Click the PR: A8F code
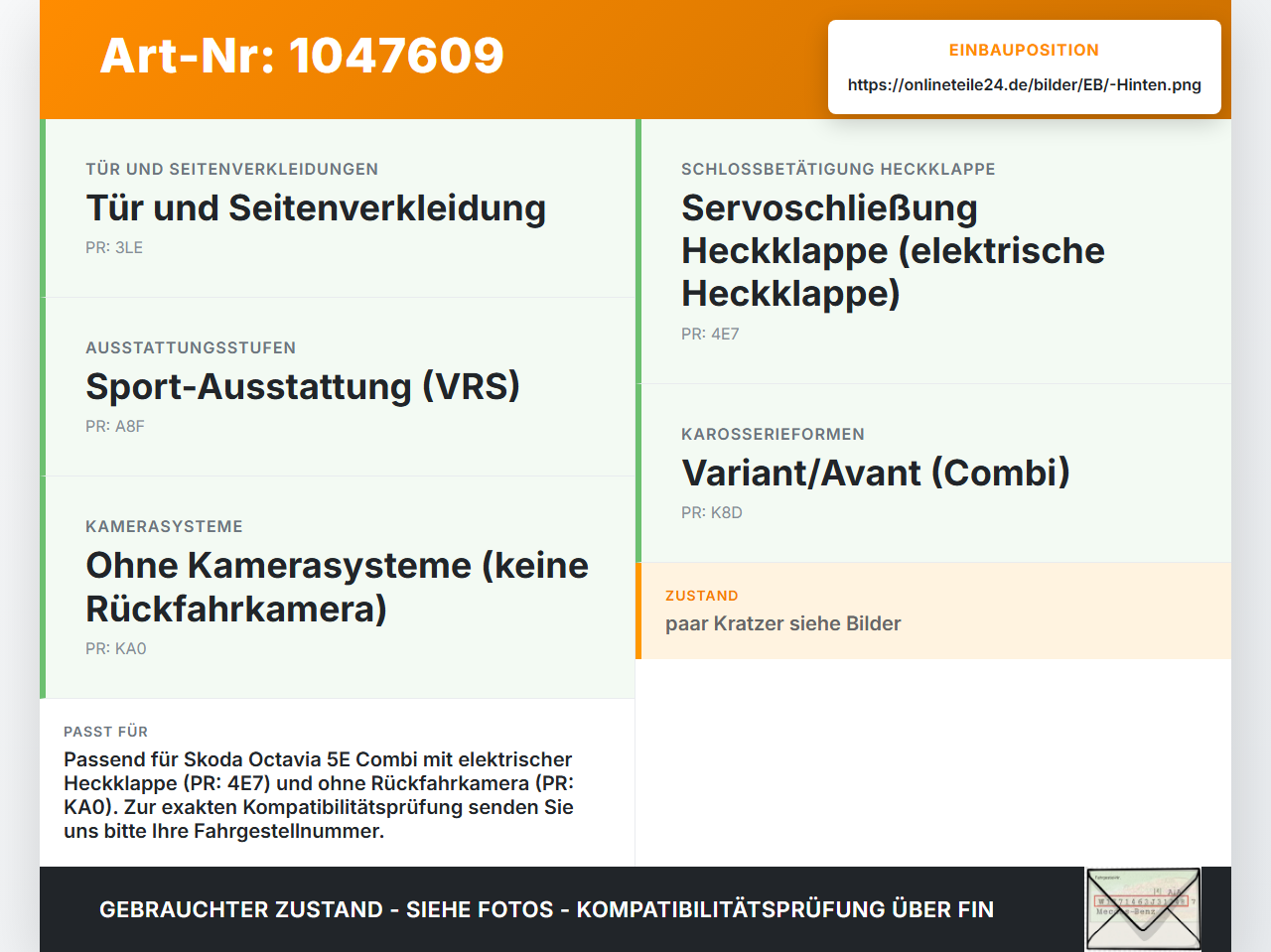This screenshot has height=952, width=1271. (115, 427)
